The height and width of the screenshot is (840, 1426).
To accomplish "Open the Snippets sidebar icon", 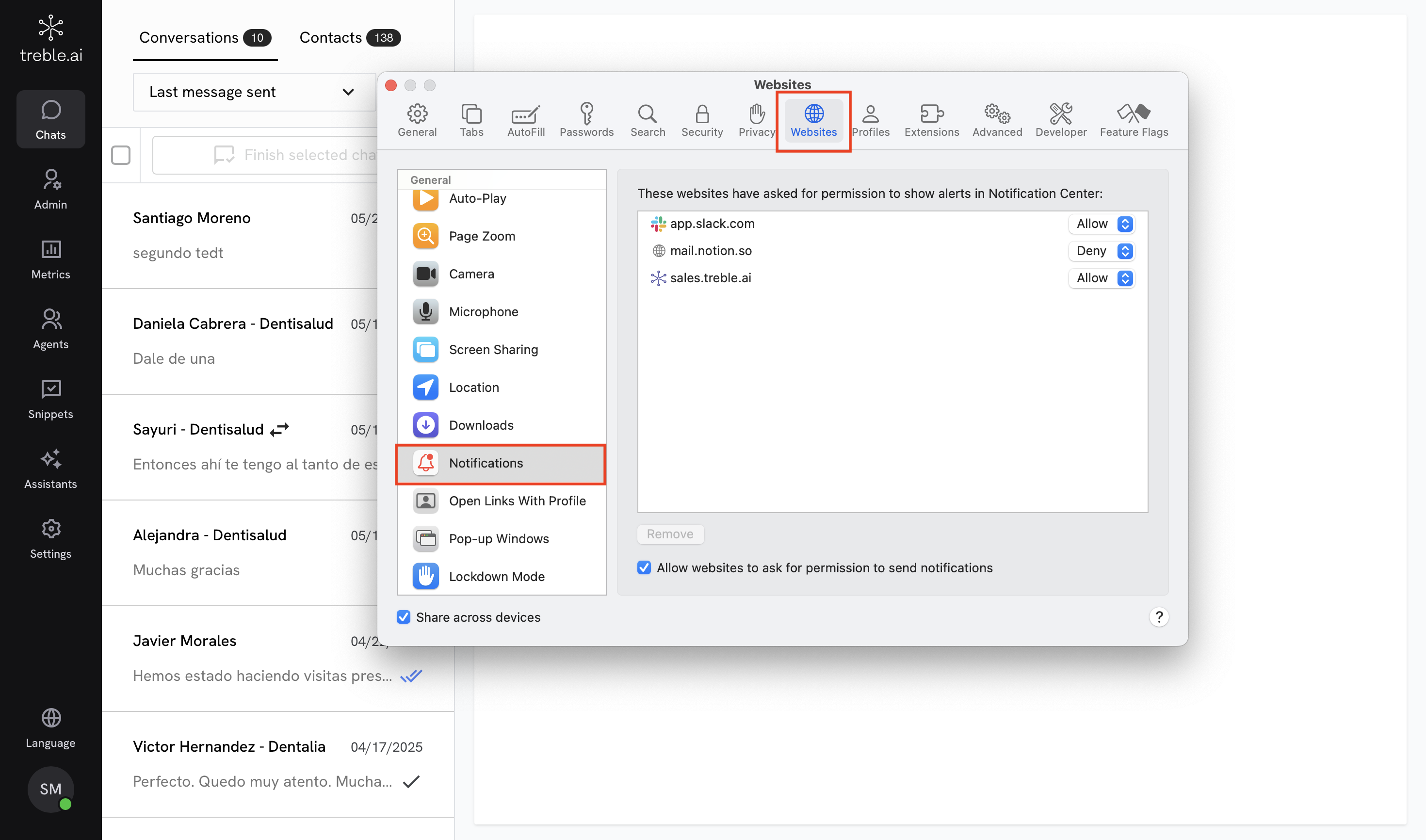I will pos(50,399).
